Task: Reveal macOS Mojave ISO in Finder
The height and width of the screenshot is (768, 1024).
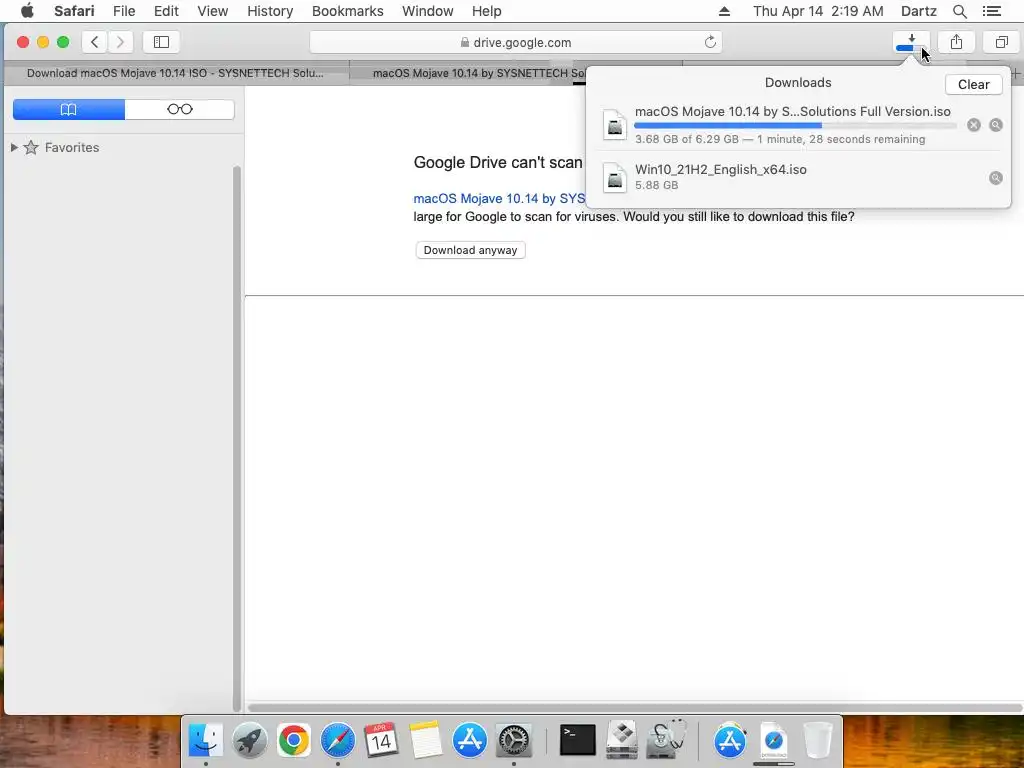Action: click(995, 125)
